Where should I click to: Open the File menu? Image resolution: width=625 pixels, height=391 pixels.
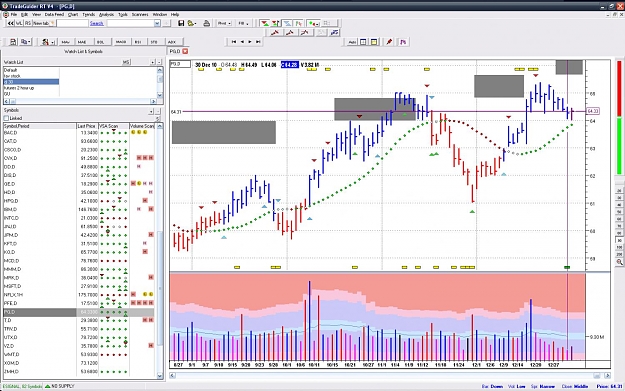pos(14,14)
